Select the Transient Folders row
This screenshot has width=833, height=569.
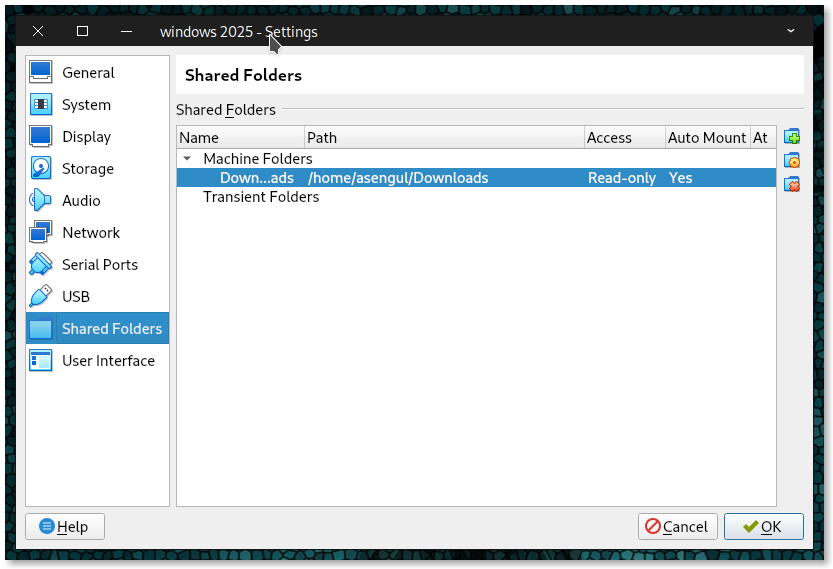pos(476,197)
